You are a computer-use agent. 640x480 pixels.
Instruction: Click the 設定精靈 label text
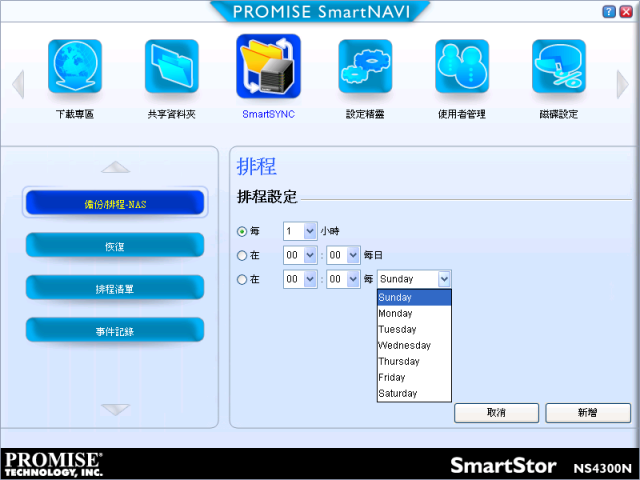tap(365, 114)
